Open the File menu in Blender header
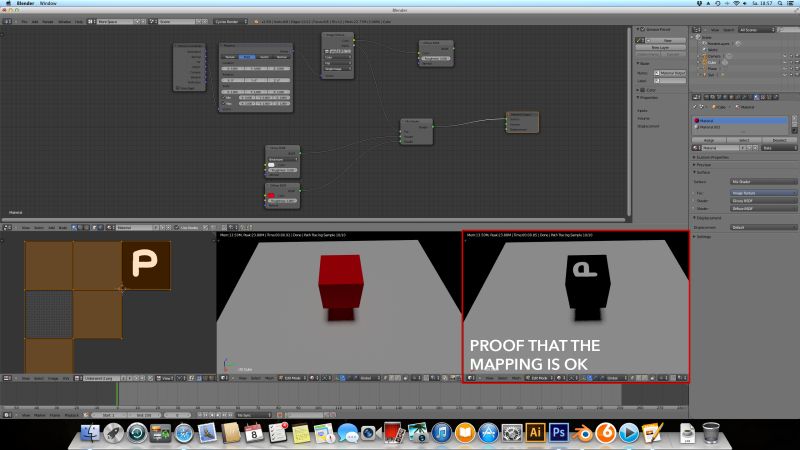 click(24, 21)
